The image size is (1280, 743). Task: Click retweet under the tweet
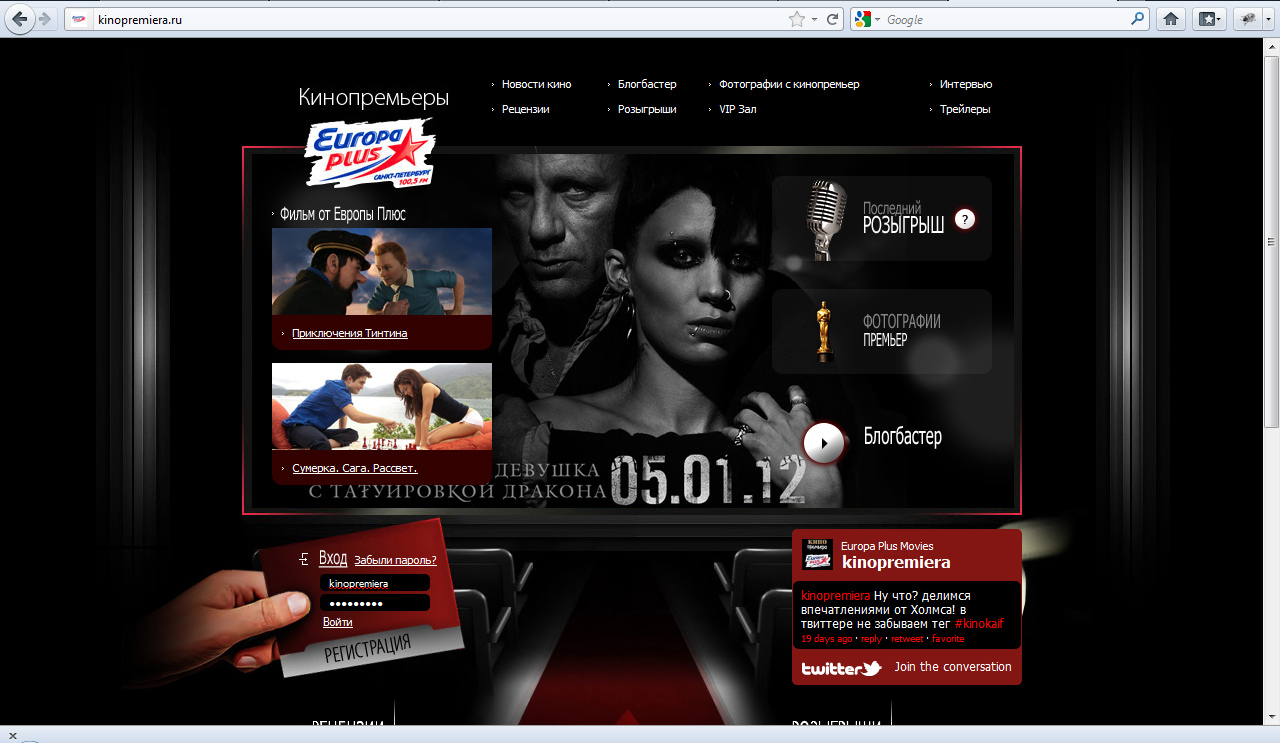tap(907, 638)
